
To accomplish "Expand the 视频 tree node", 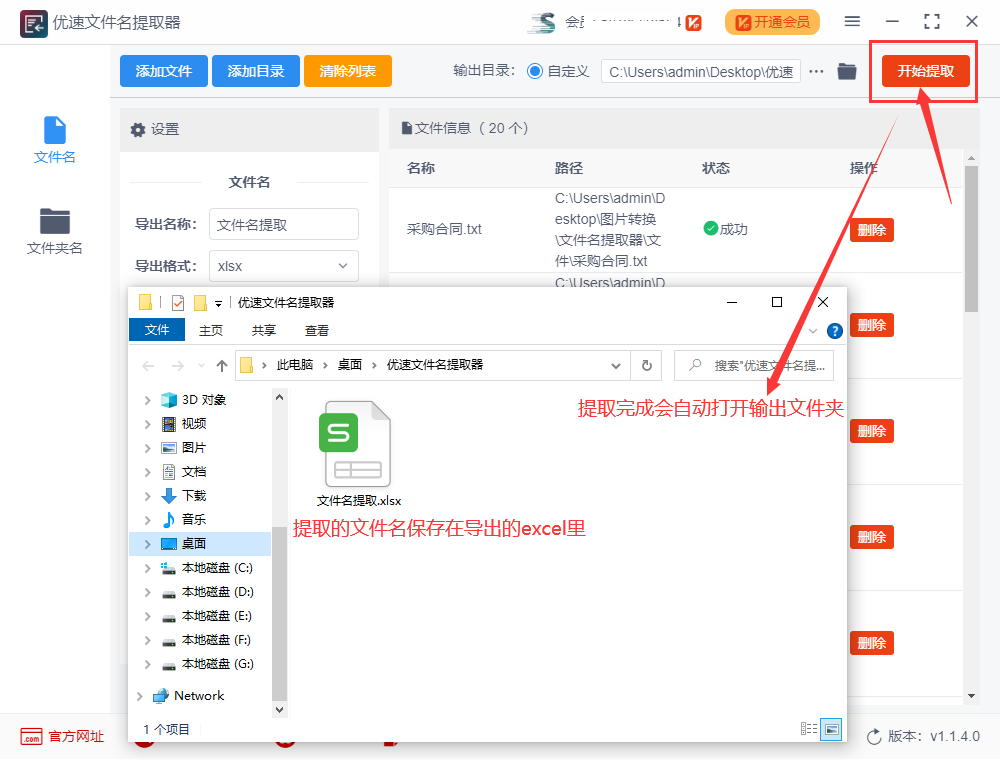I will (x=147, y=424).
